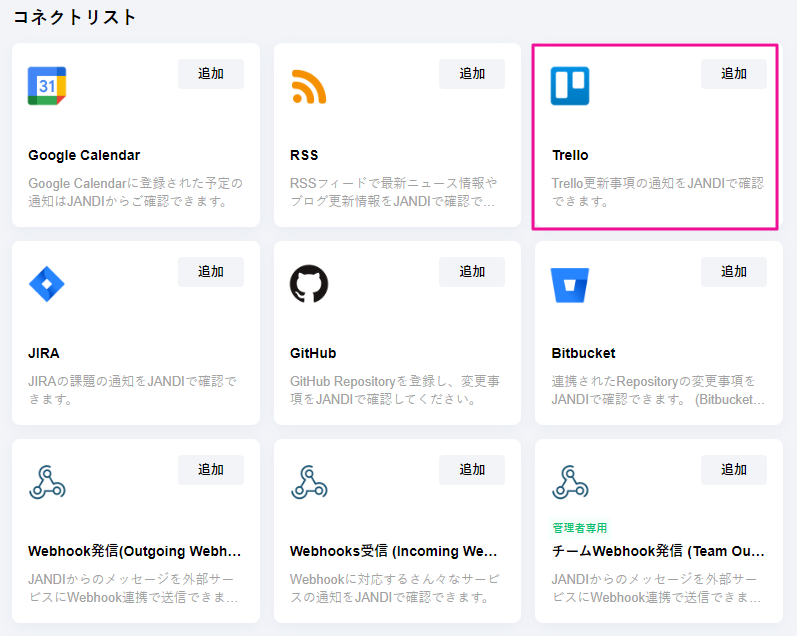
Task: Add the Trello connector
Action: click(x=733, y=74)
